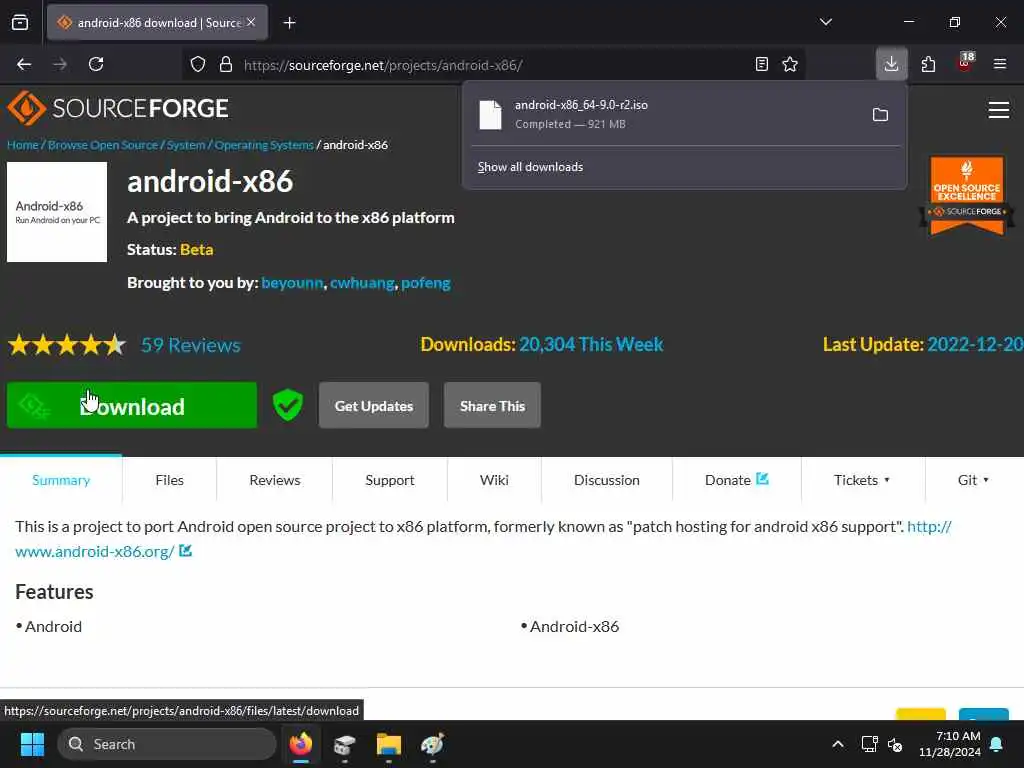This screenshot has height=768, width=1024.
Task: Click the five-star rating display
Action: (x=67, y=344)
